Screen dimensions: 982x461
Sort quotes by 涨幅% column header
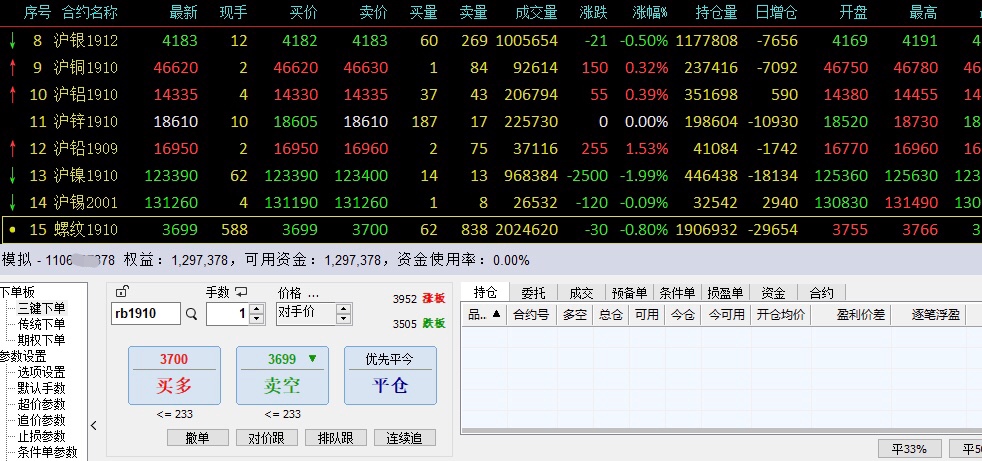(650, 13)
